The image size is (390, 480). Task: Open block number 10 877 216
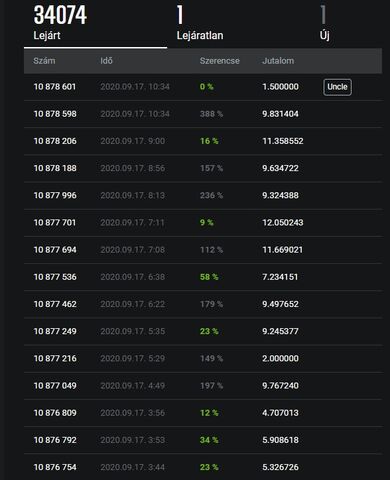[x=55, y=359]
